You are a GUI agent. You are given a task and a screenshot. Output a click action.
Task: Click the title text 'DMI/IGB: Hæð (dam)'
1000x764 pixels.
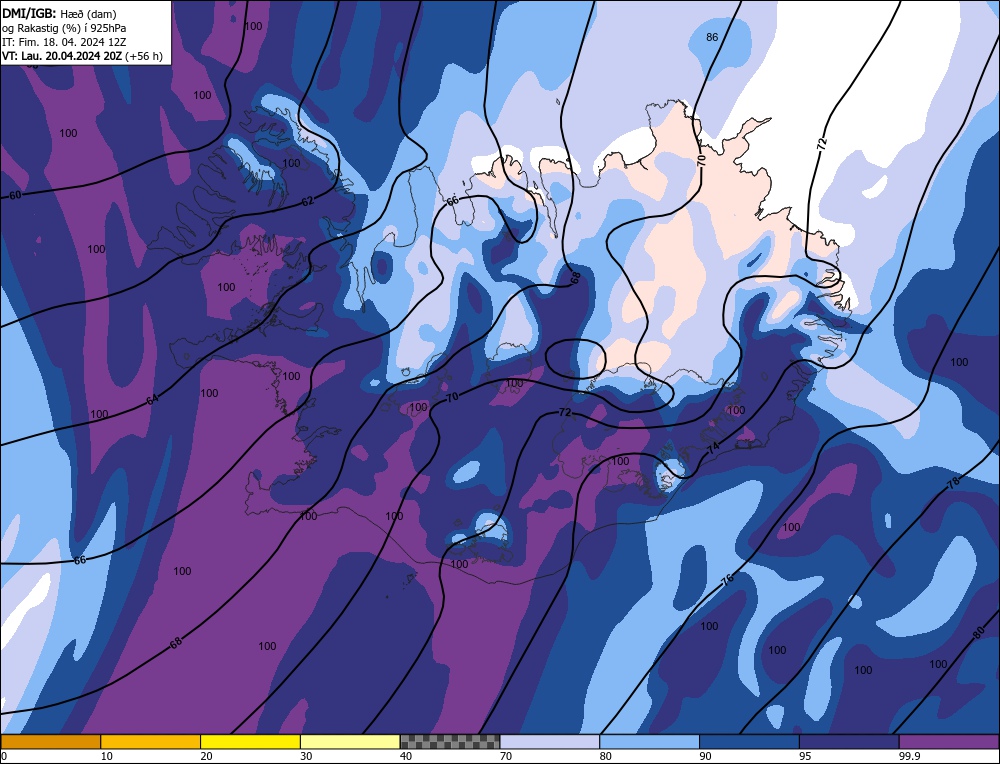tap(59, 13)
